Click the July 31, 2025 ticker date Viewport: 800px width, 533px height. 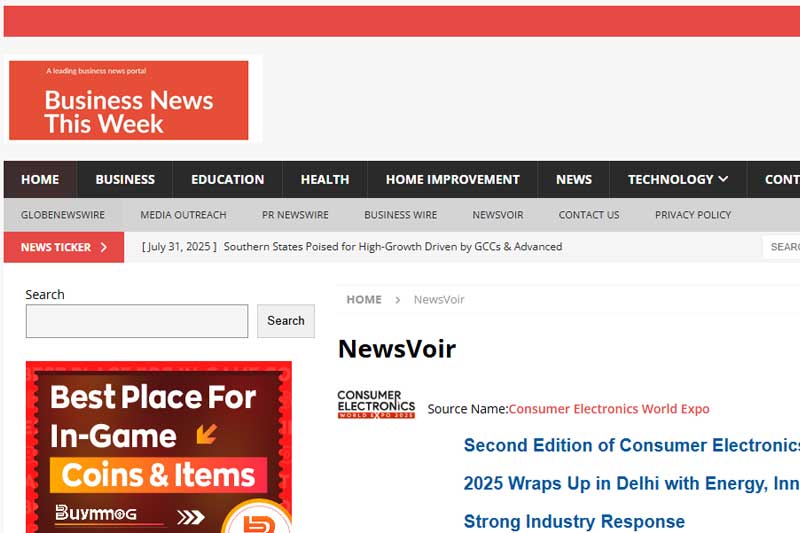click(x=179, y=247)
